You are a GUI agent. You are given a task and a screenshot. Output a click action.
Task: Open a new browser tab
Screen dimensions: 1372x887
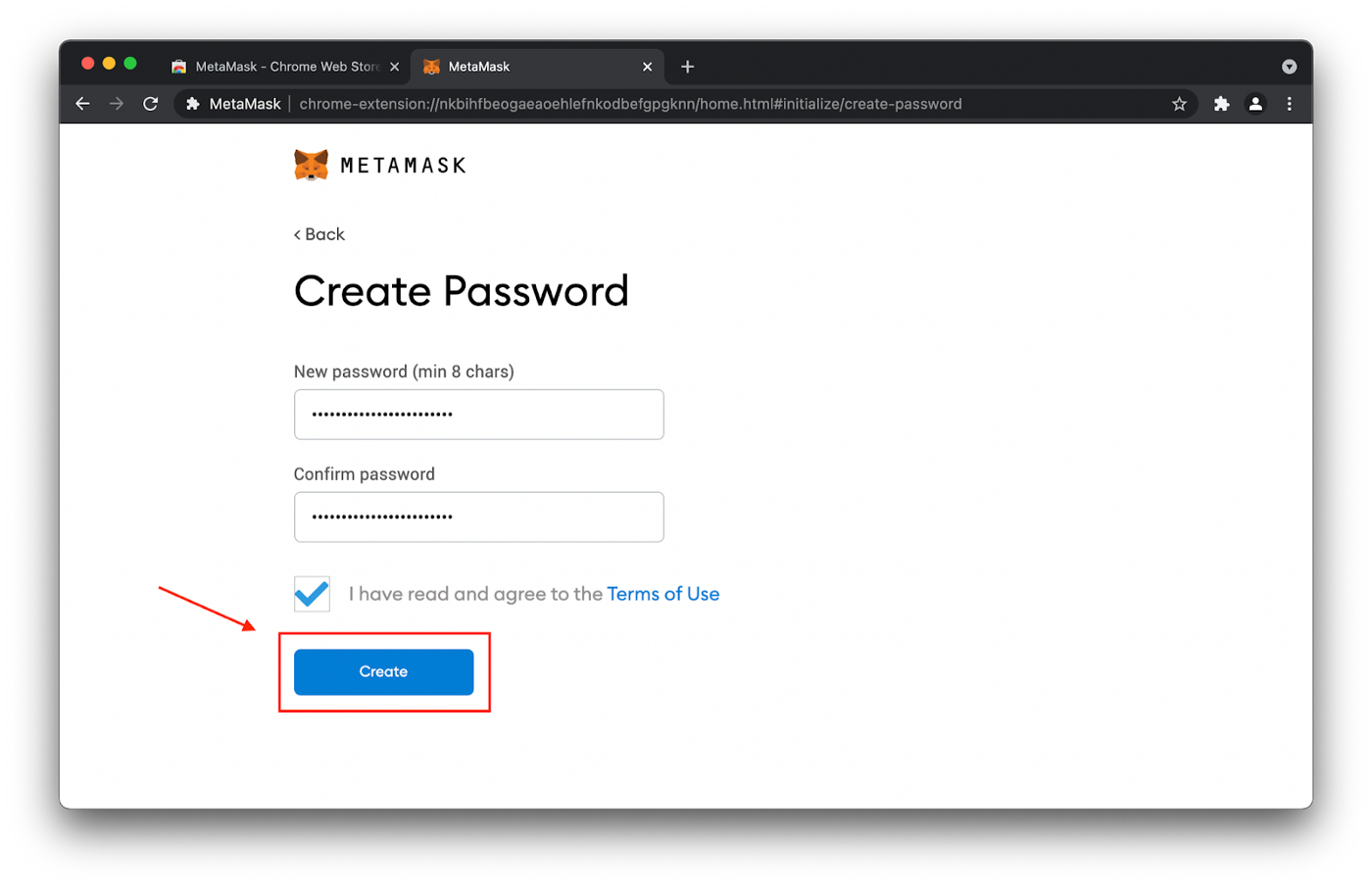(x=688, y=67)
